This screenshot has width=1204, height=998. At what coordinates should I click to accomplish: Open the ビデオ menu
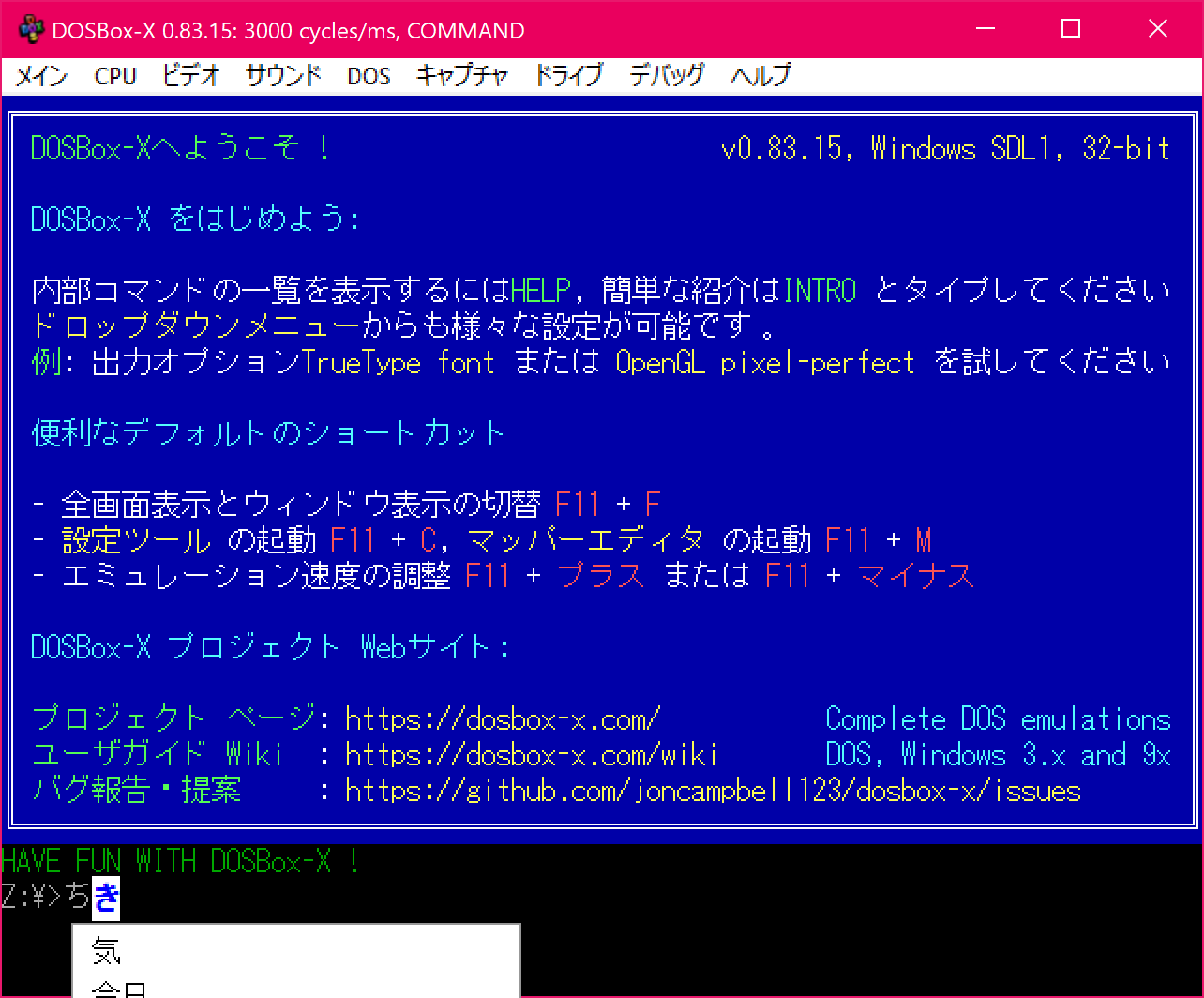190,76
